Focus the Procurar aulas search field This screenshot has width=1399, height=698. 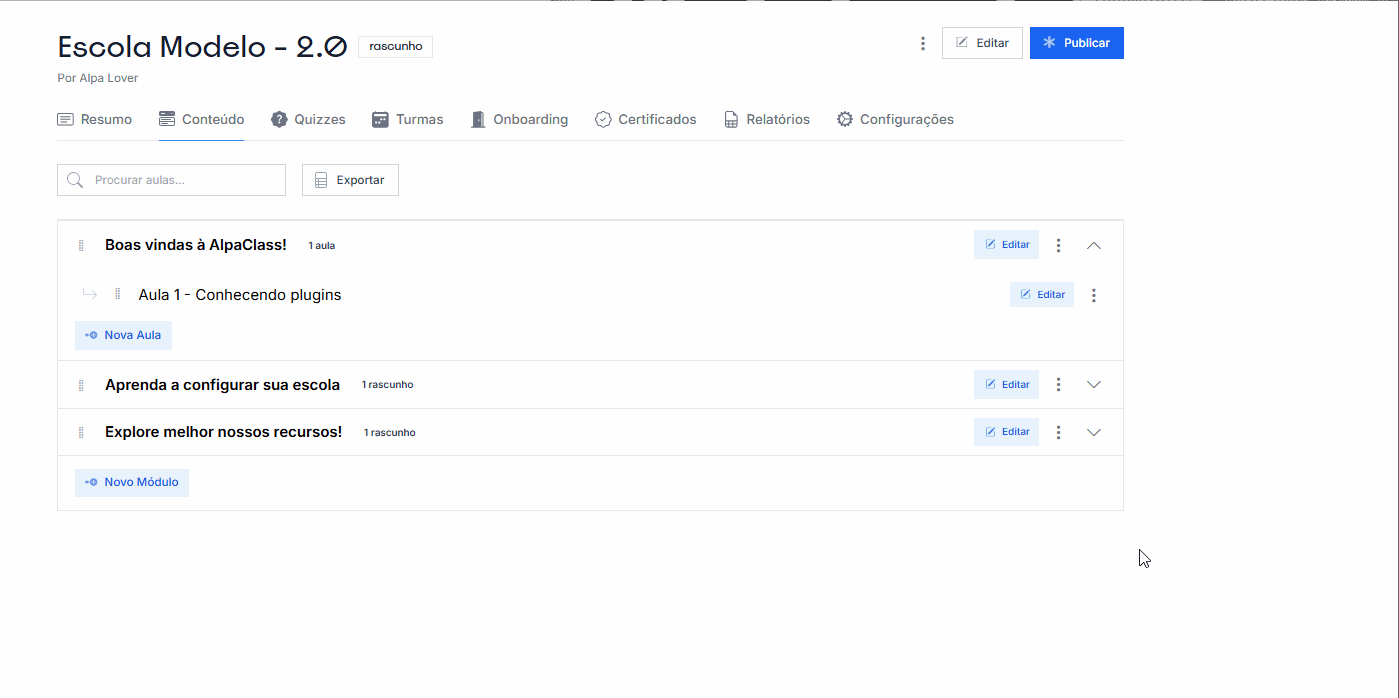[x=180, y=180]
